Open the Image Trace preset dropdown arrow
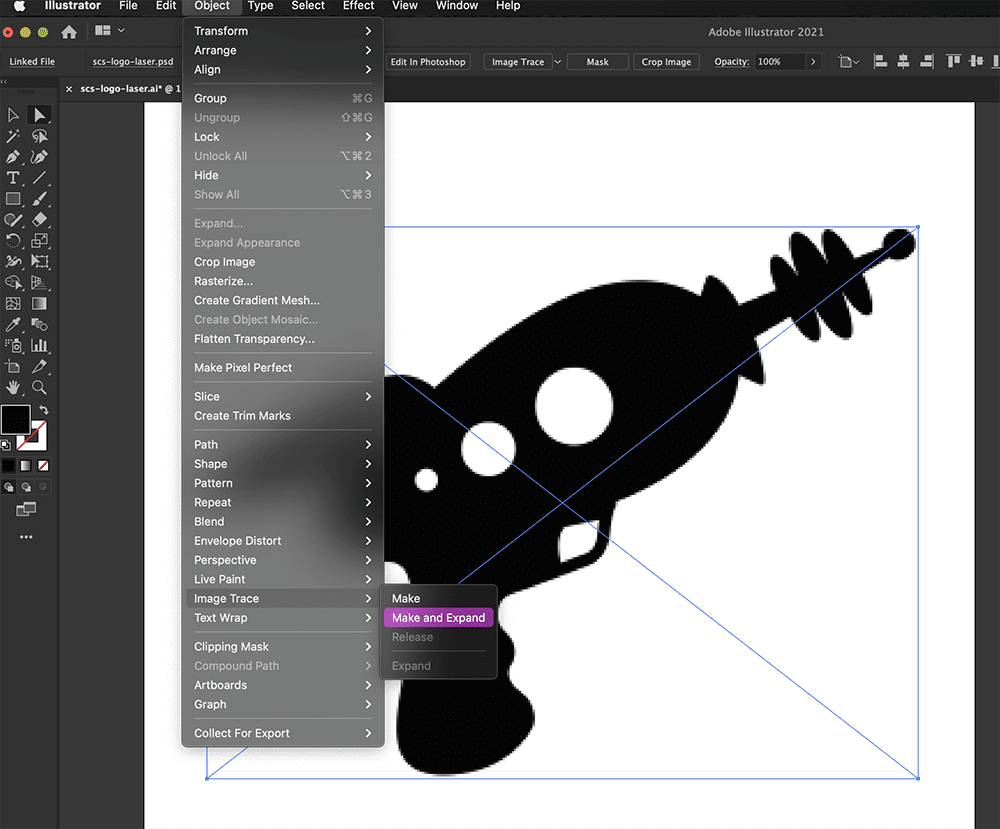Viewport: 1000px width, 829px height. click(x=558, y=61)
